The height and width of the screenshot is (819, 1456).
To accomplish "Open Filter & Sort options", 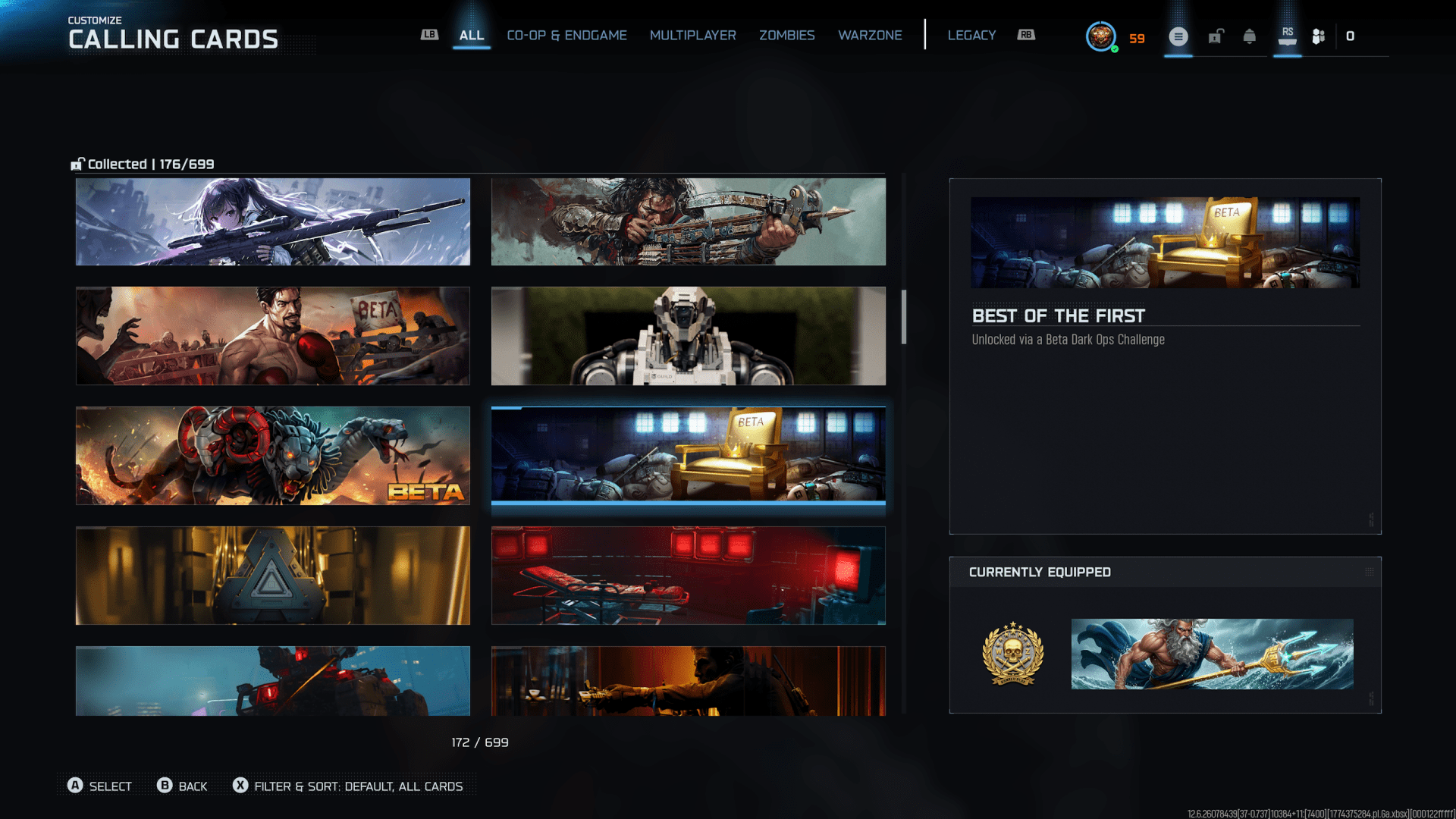I will click(348, 786).
